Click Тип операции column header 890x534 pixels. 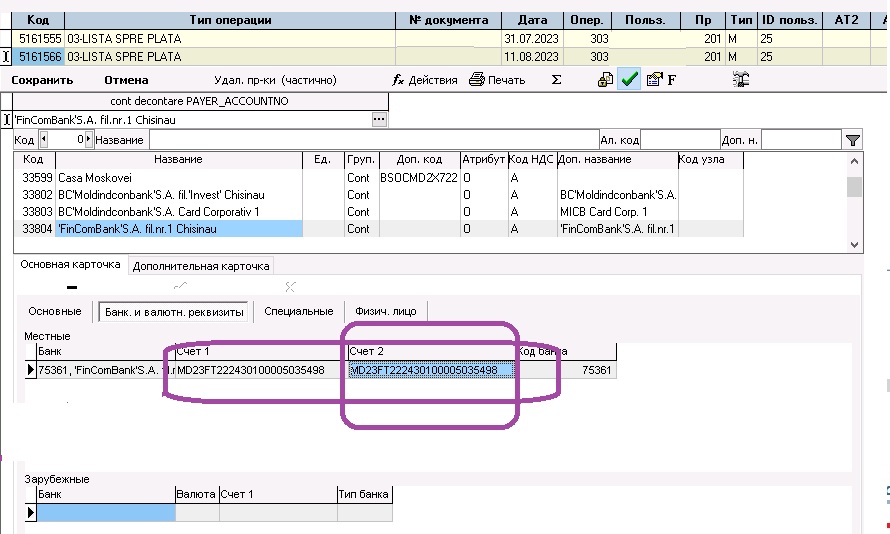coord(230,20)
